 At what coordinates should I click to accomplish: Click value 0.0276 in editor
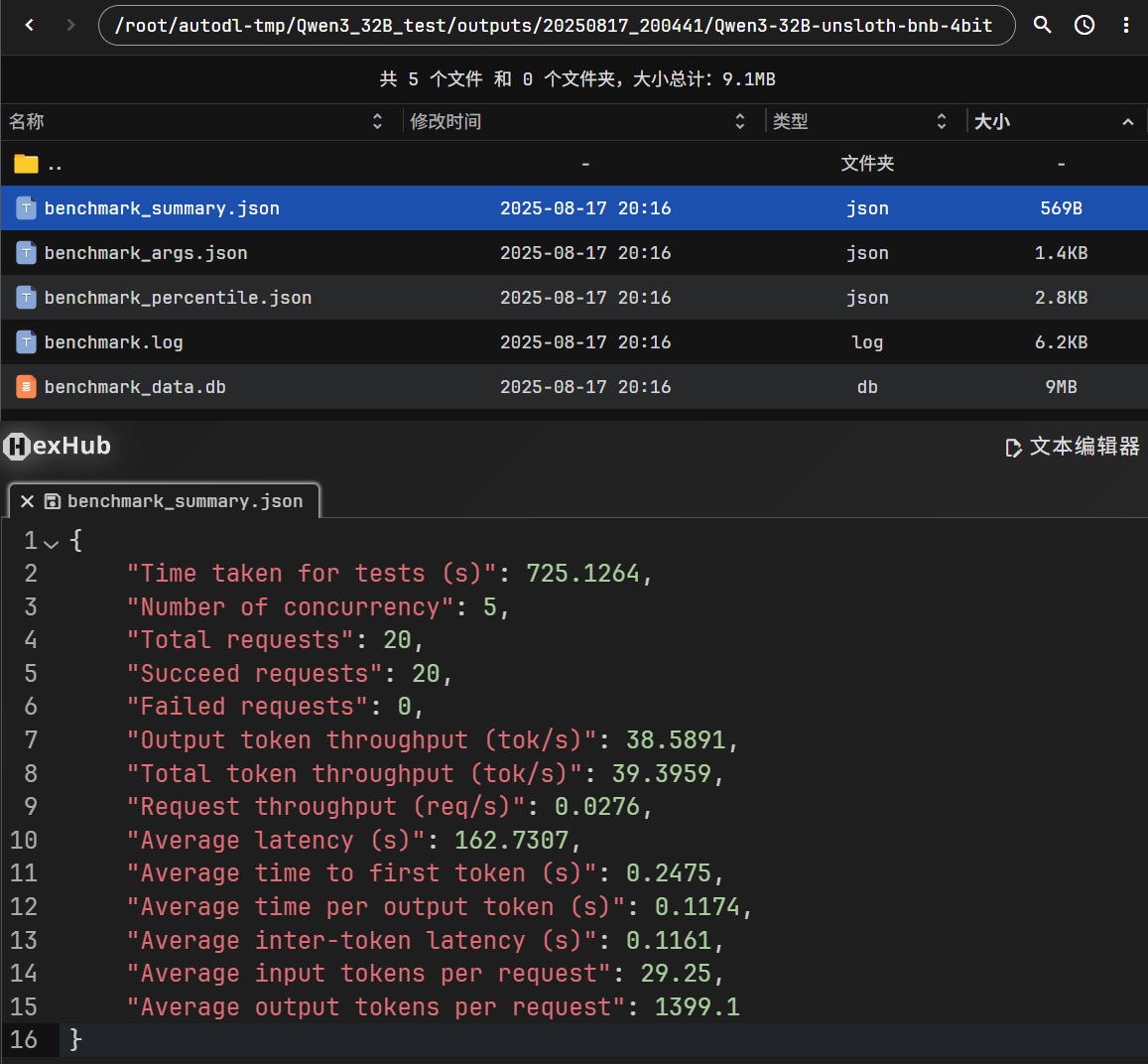click(x=596, y=807)
